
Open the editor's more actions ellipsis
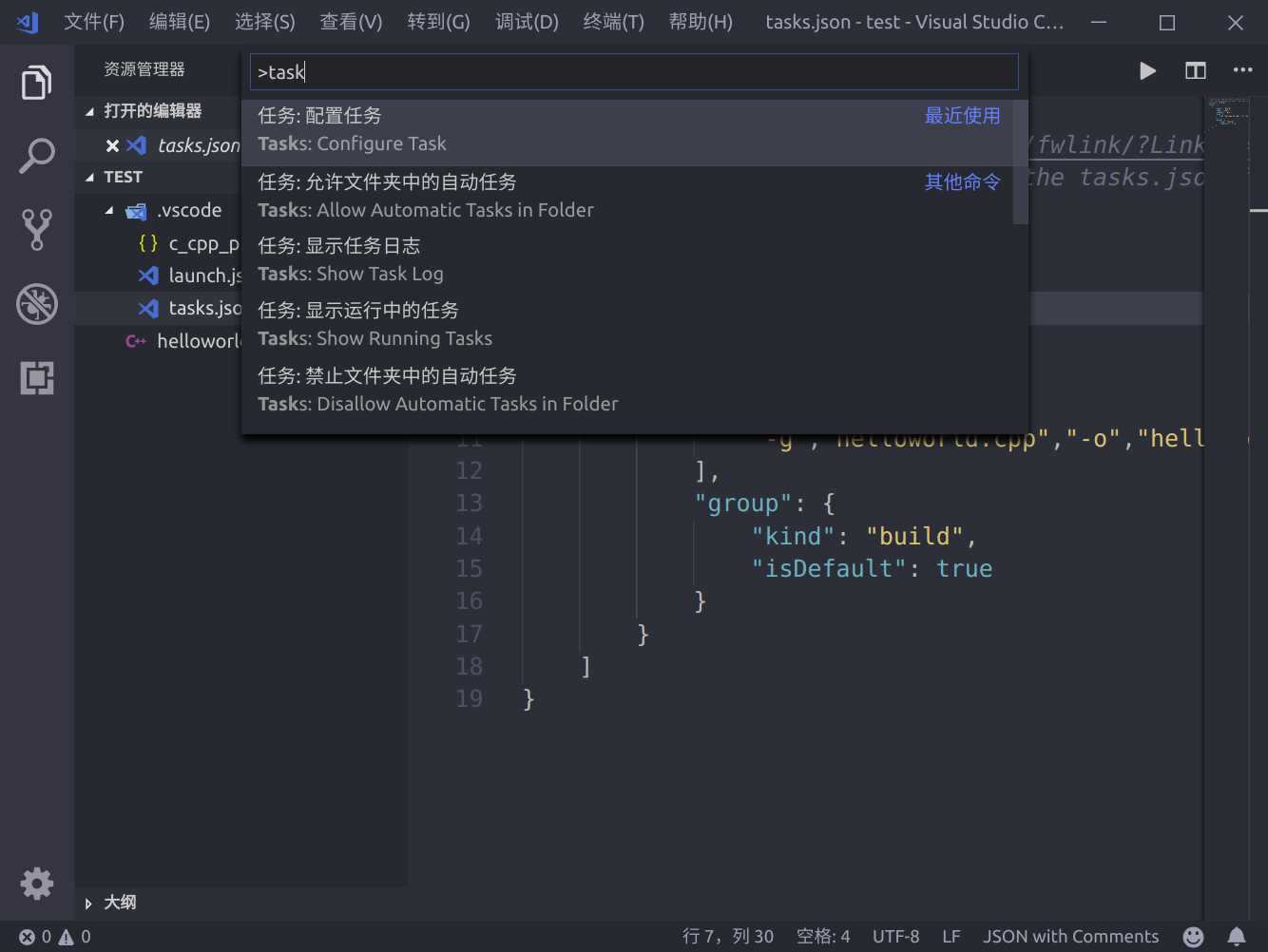(x=1242, y=69)
